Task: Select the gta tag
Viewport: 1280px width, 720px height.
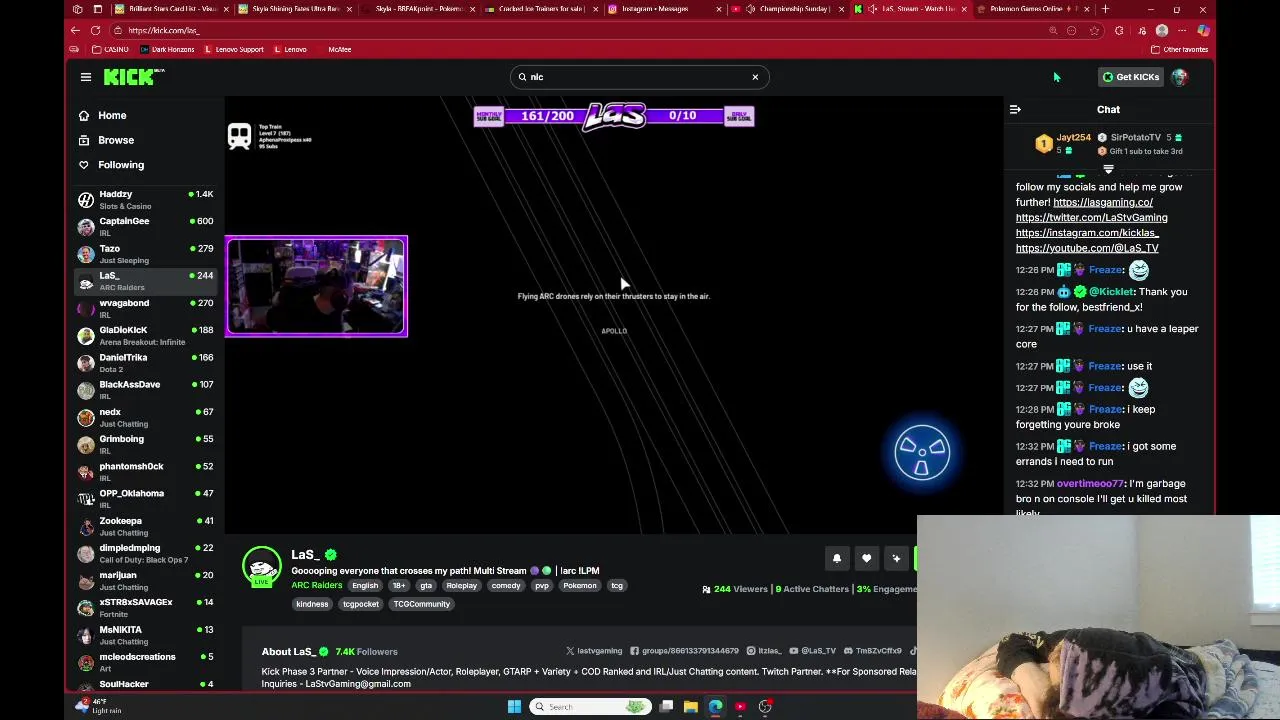Action: 426,586
